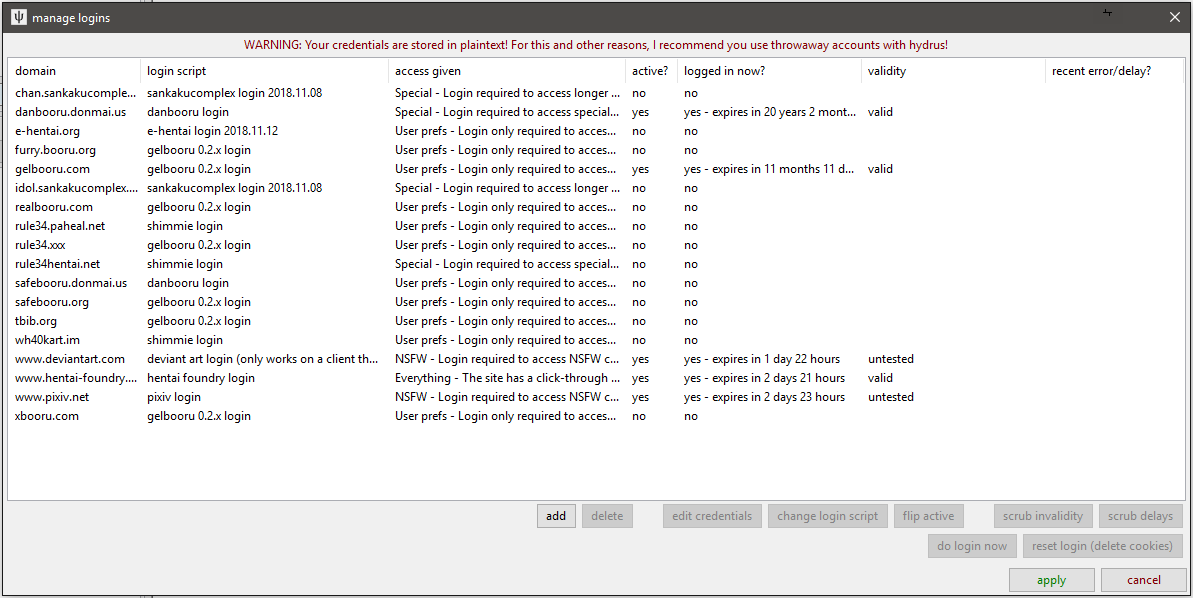Viewport: 1193px width, 598px height.
Task: Click 'expires in 11 months 11 d...' cell
Action: 769,169
